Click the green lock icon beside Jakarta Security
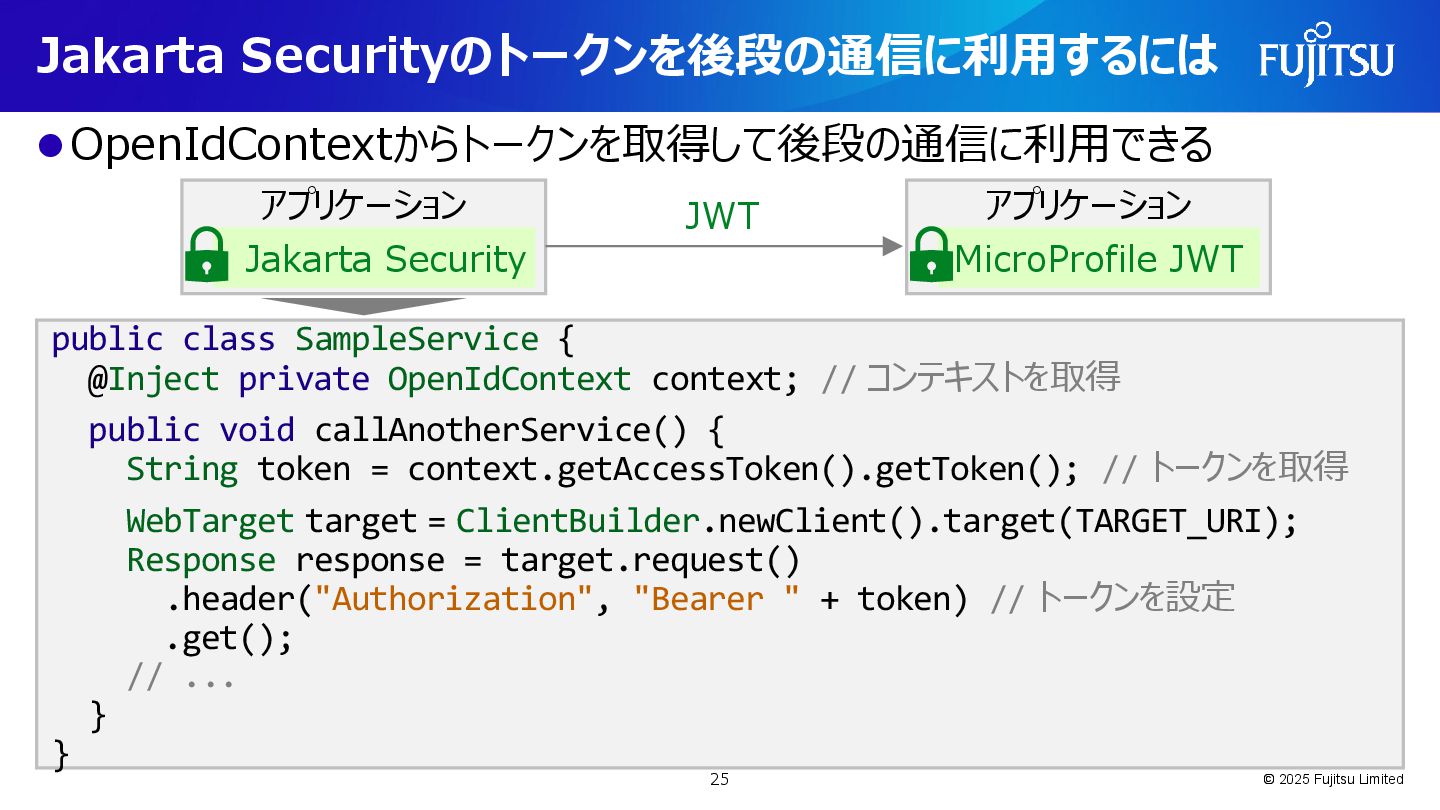This screenshot has height=810, width=1440. point(207,256)
